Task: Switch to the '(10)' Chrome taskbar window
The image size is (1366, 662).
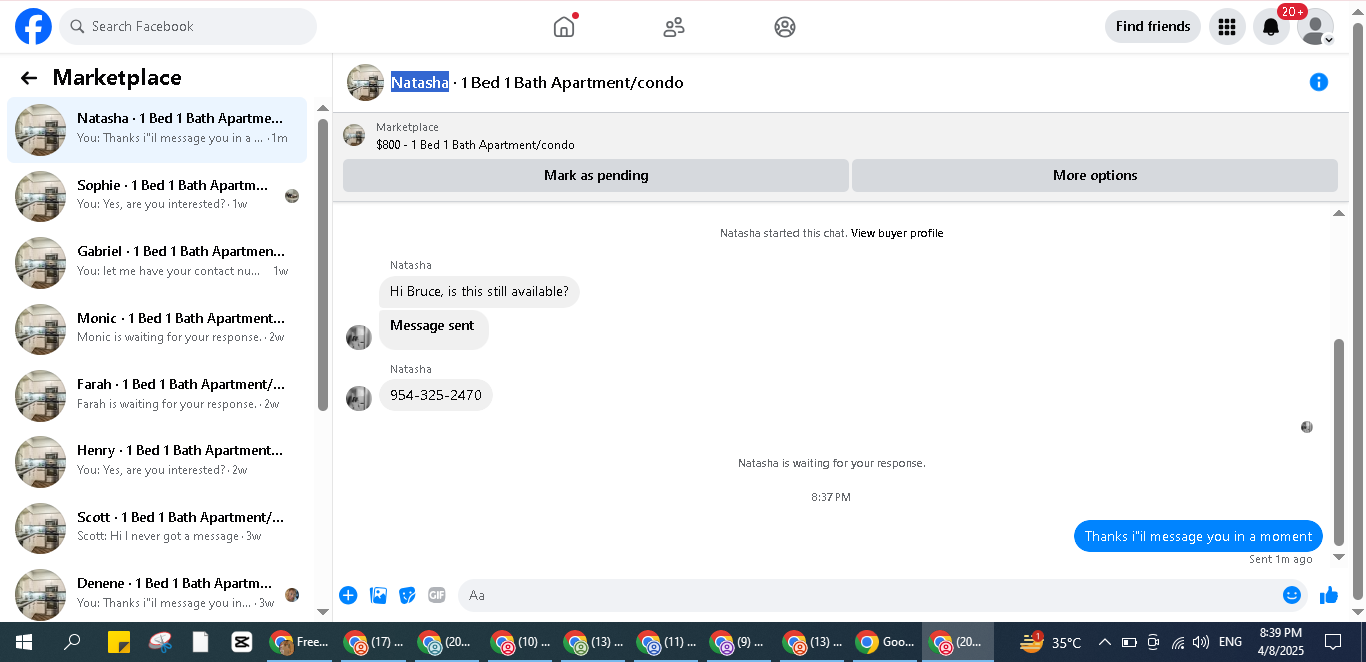Action: tap(521, 642)
